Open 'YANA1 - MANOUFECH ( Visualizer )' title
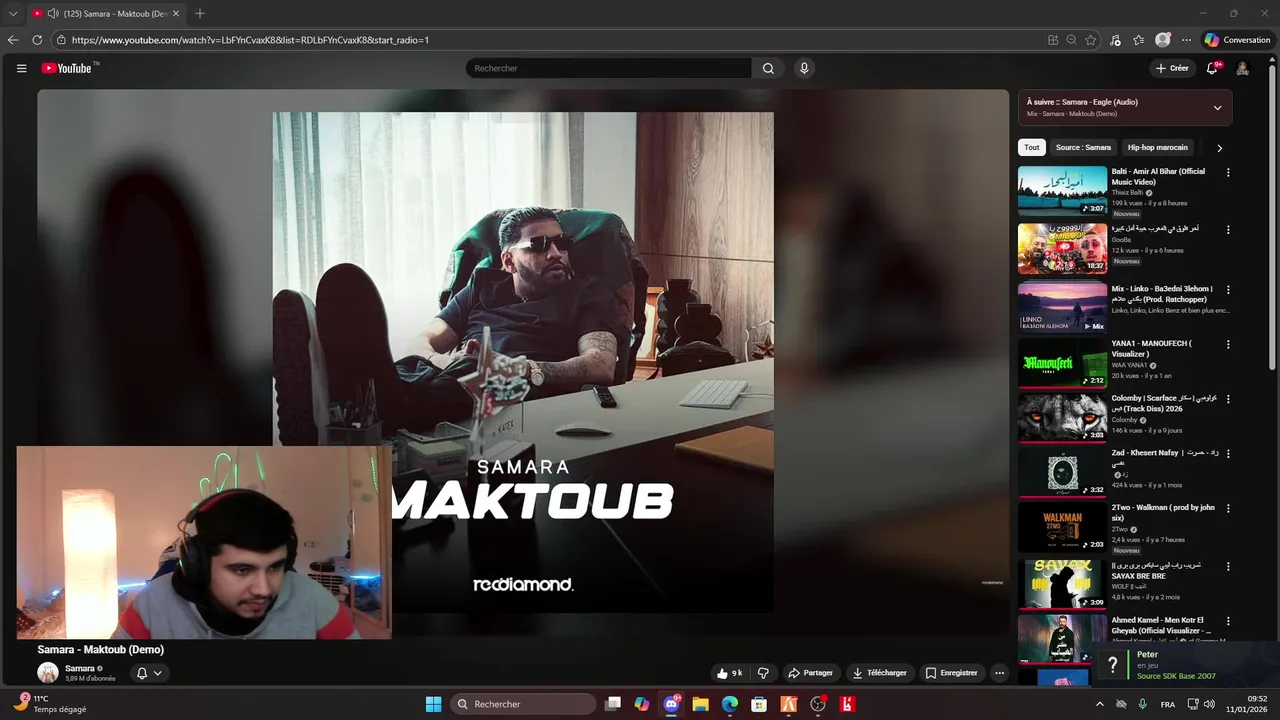Image resolution: width=1280 pixels, height=720 pixels. click(x=1152, y=348)
